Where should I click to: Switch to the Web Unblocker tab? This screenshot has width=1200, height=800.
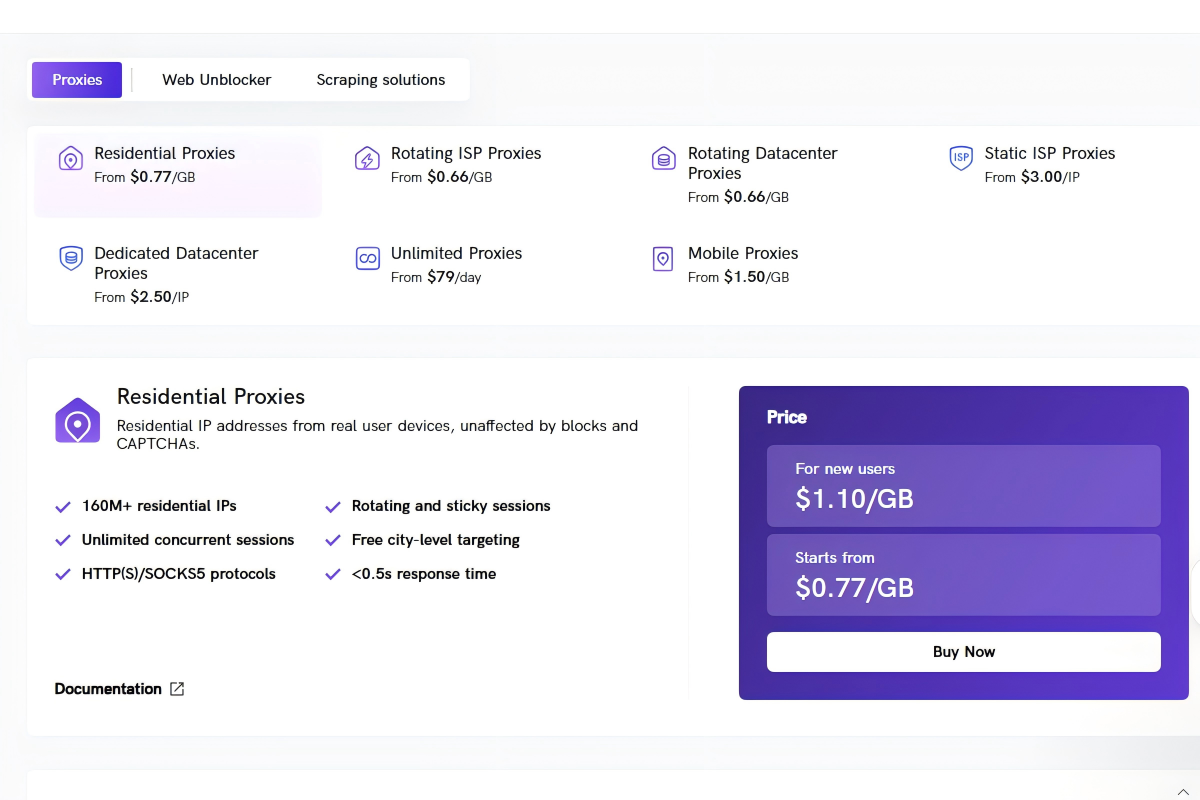coord(217,79)
